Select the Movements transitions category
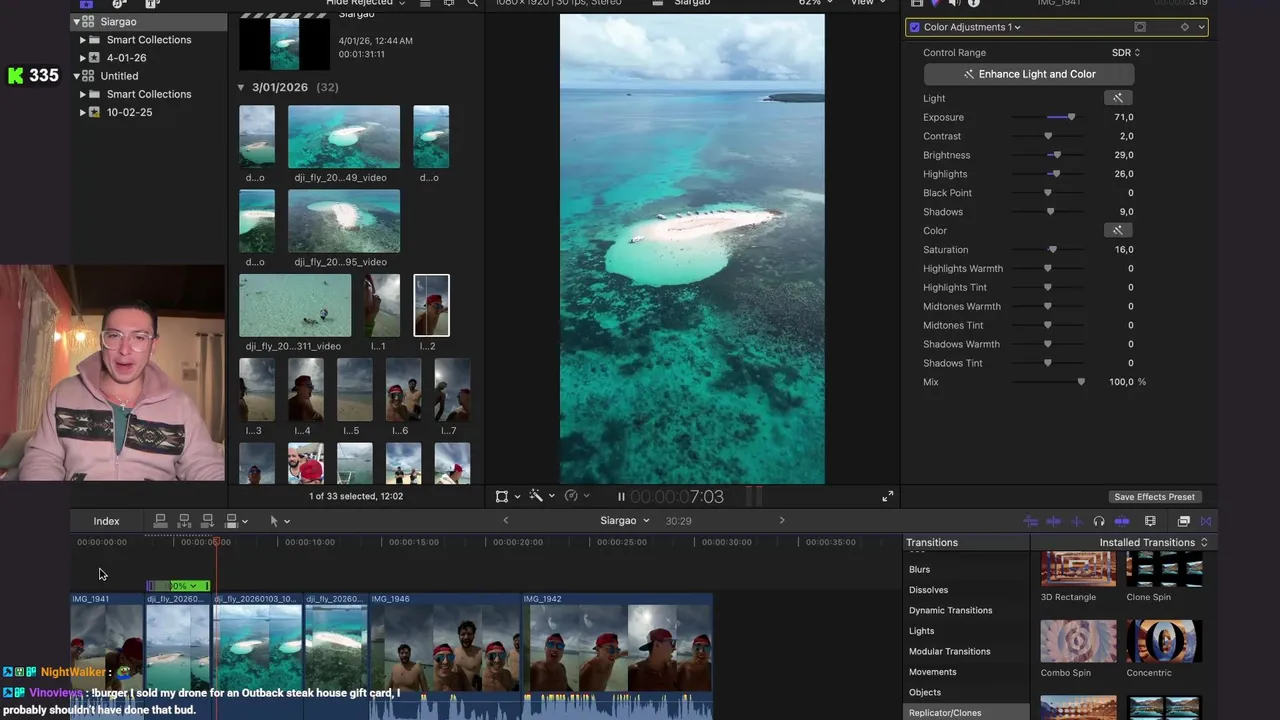The height and width of the screenshot is (720, 1280). pos(932,672)
